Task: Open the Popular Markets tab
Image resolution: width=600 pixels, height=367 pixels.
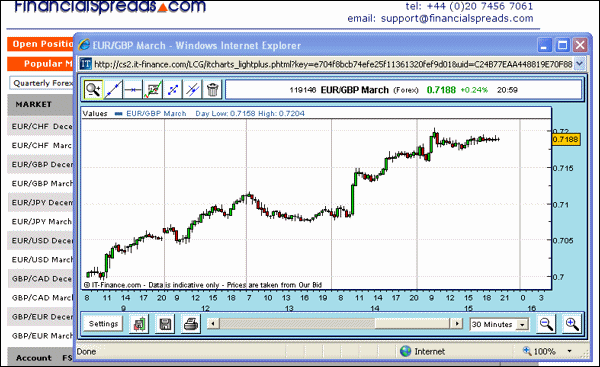Action: coord(41,64)
